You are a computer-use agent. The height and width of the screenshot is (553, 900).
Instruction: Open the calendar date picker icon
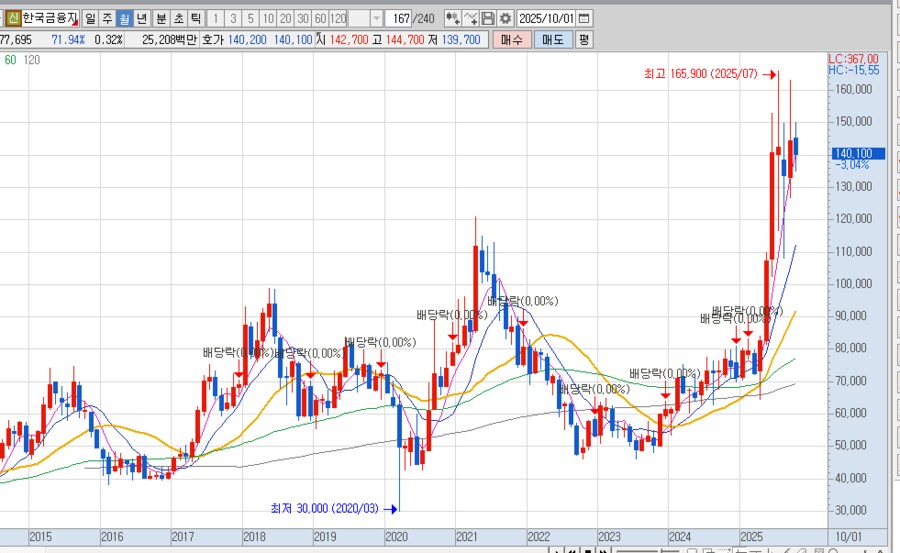coord(584,18)
